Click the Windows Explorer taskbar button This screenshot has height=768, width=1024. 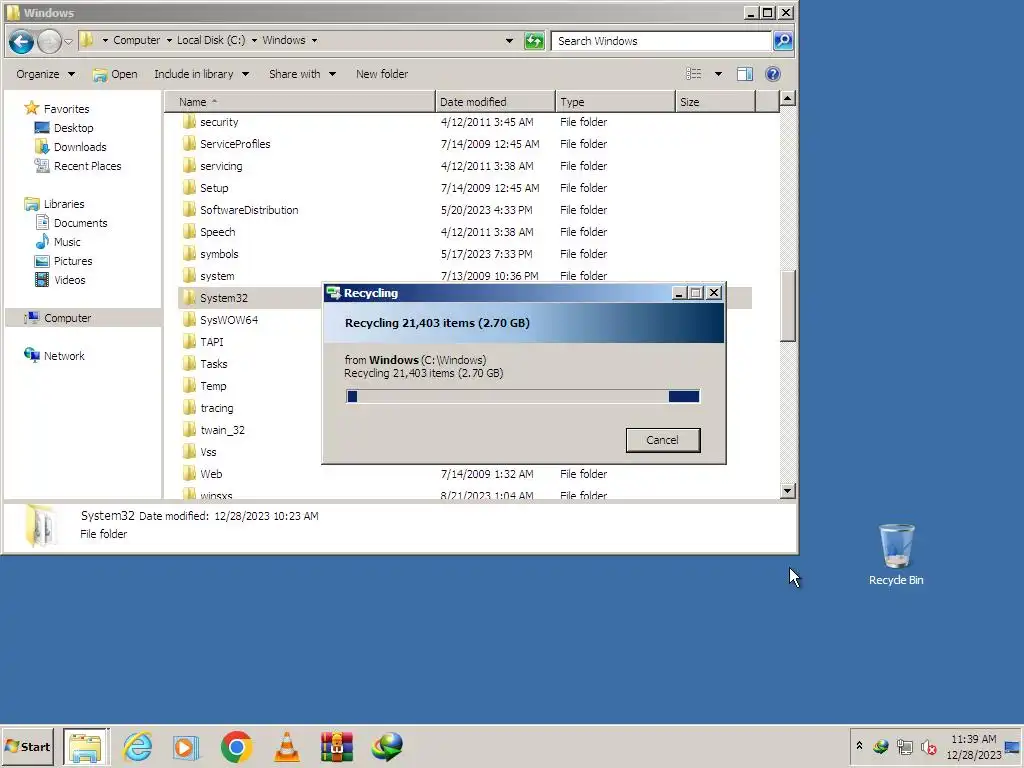coord(86,746)
